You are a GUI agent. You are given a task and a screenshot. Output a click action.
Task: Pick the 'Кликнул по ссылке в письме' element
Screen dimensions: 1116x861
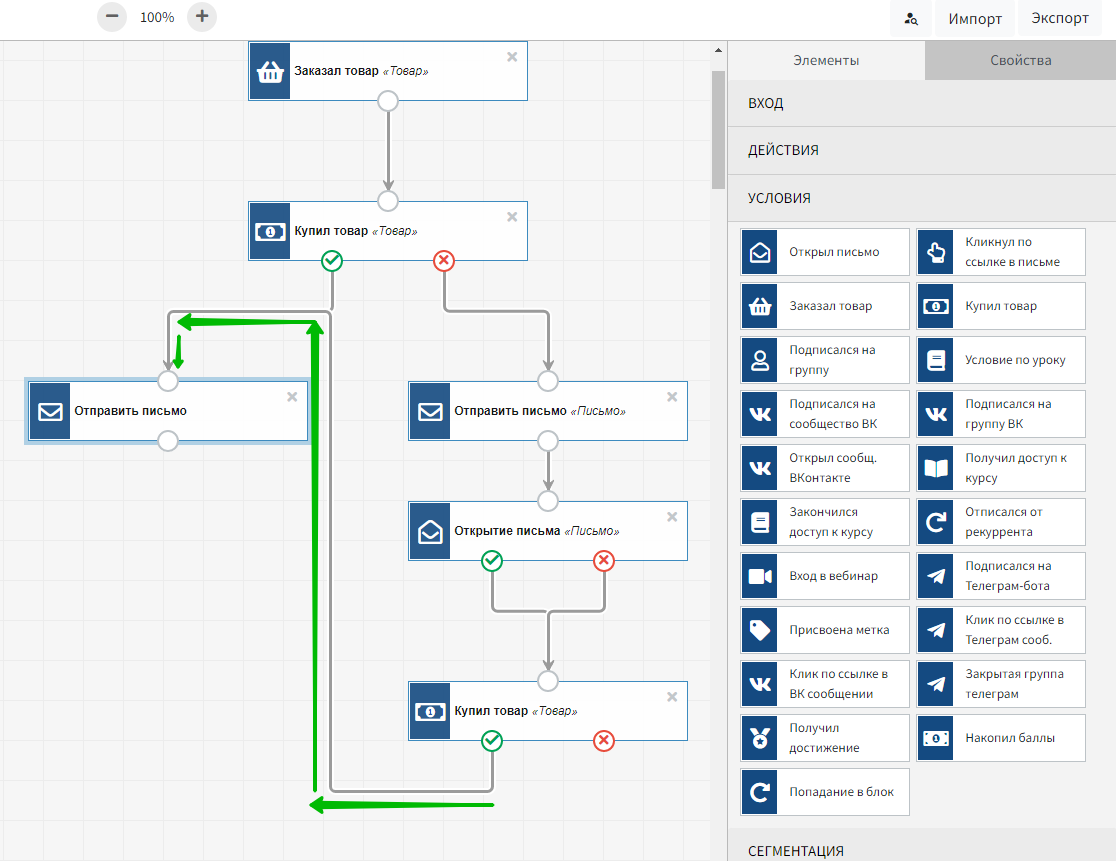click(1001, 252)
